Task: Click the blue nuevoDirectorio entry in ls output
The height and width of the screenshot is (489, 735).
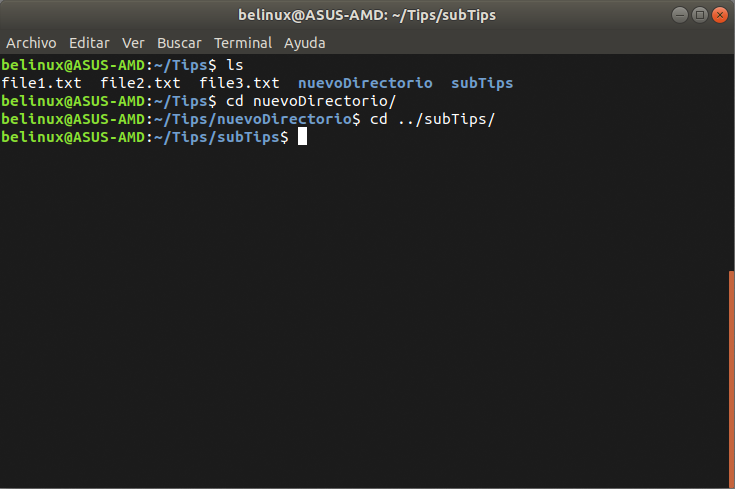Action: coord(365,83)
